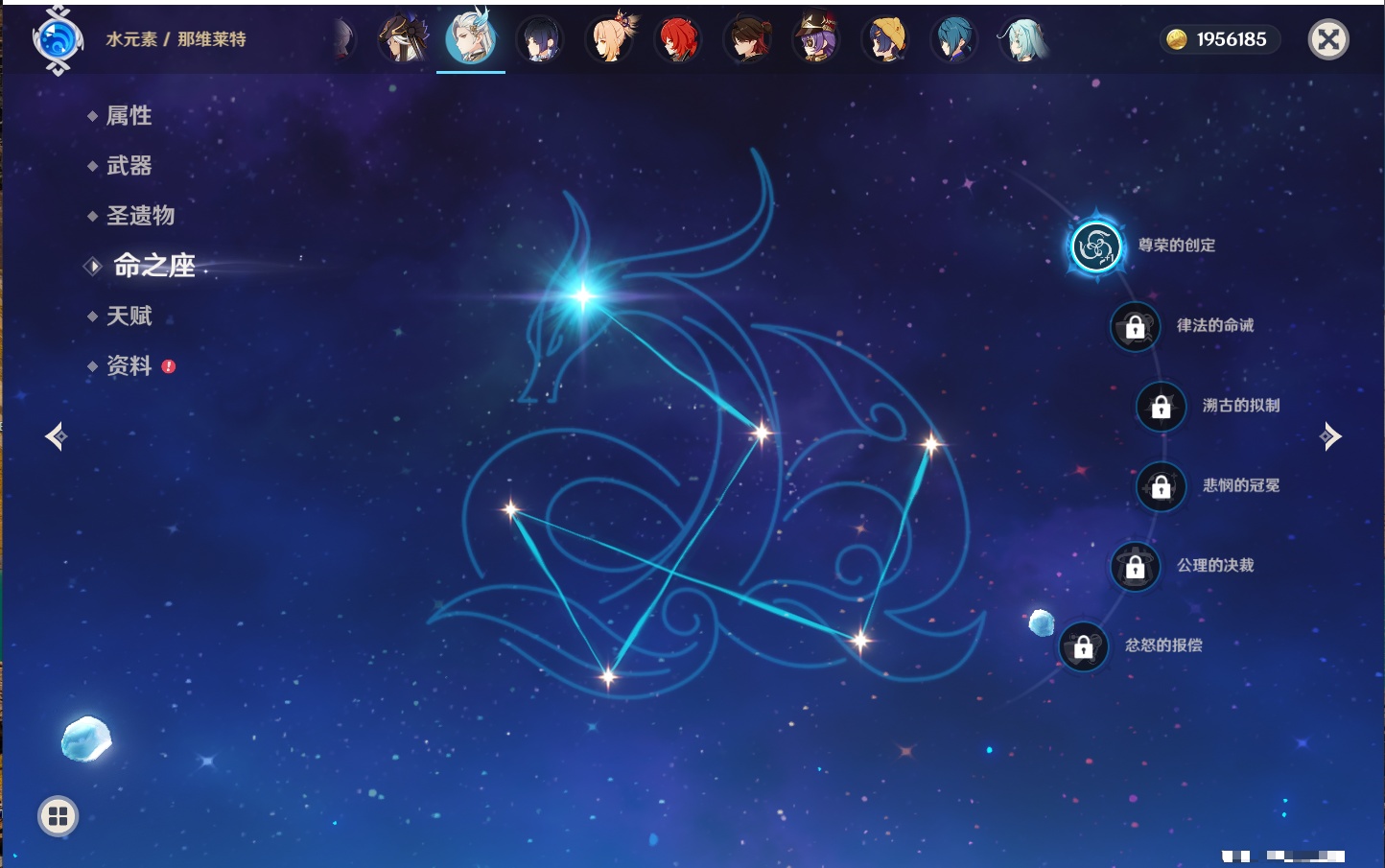Switch to Faruzan's light-teal haired portrait
The image size is (1385, 868).
point(1023,40)
